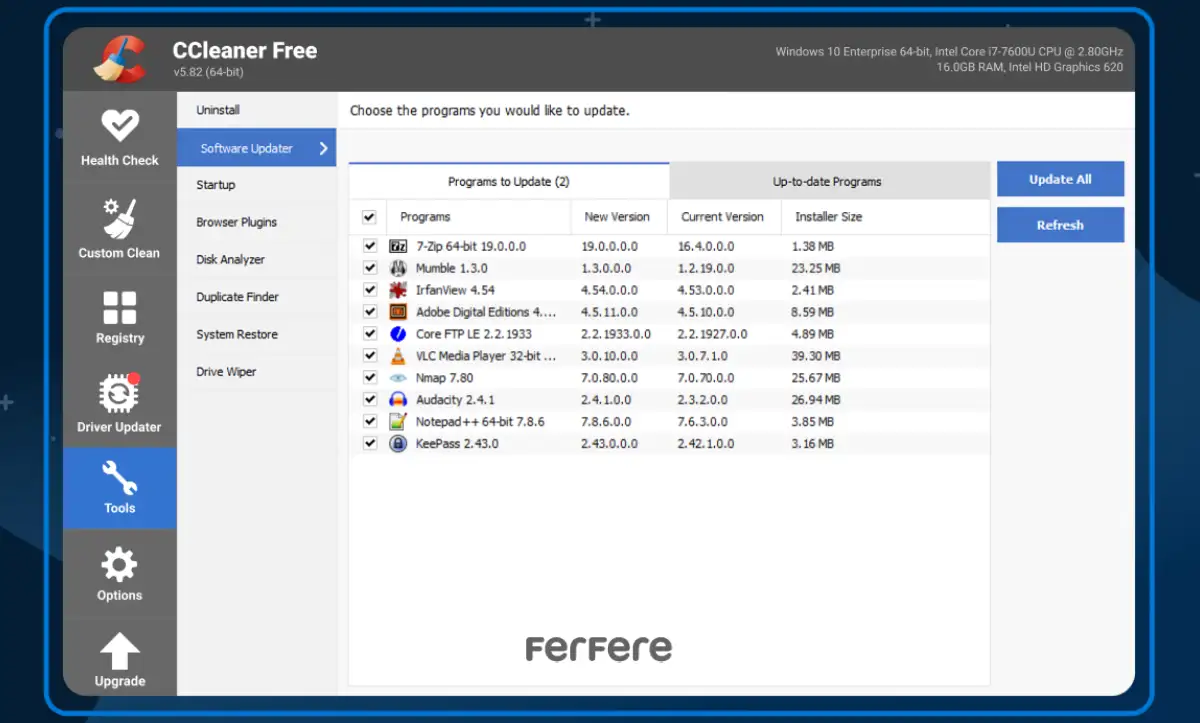Select the 7-Zip 64-bit 19.0.0.0 row text

pos(471,246)
